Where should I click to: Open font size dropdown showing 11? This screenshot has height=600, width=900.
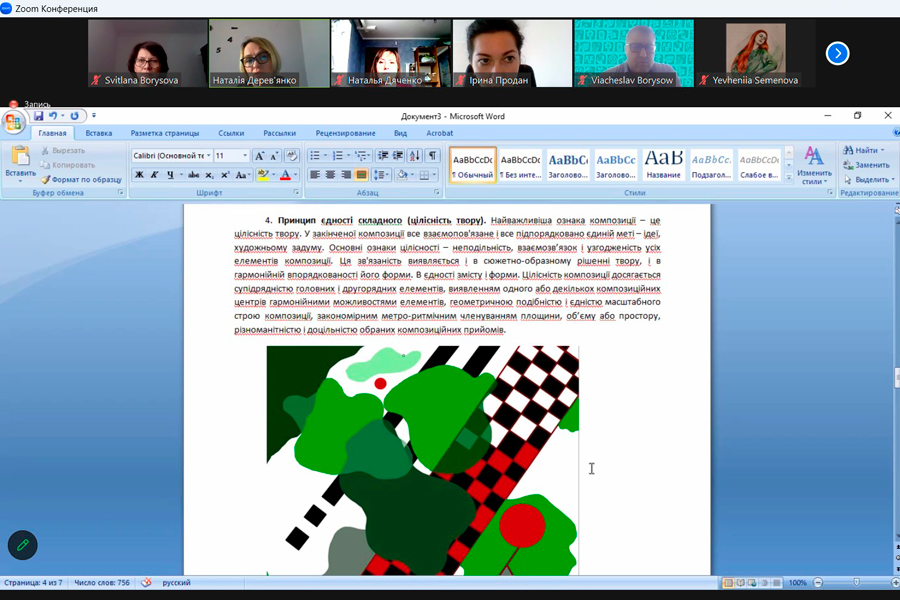(x=245, y=156)
